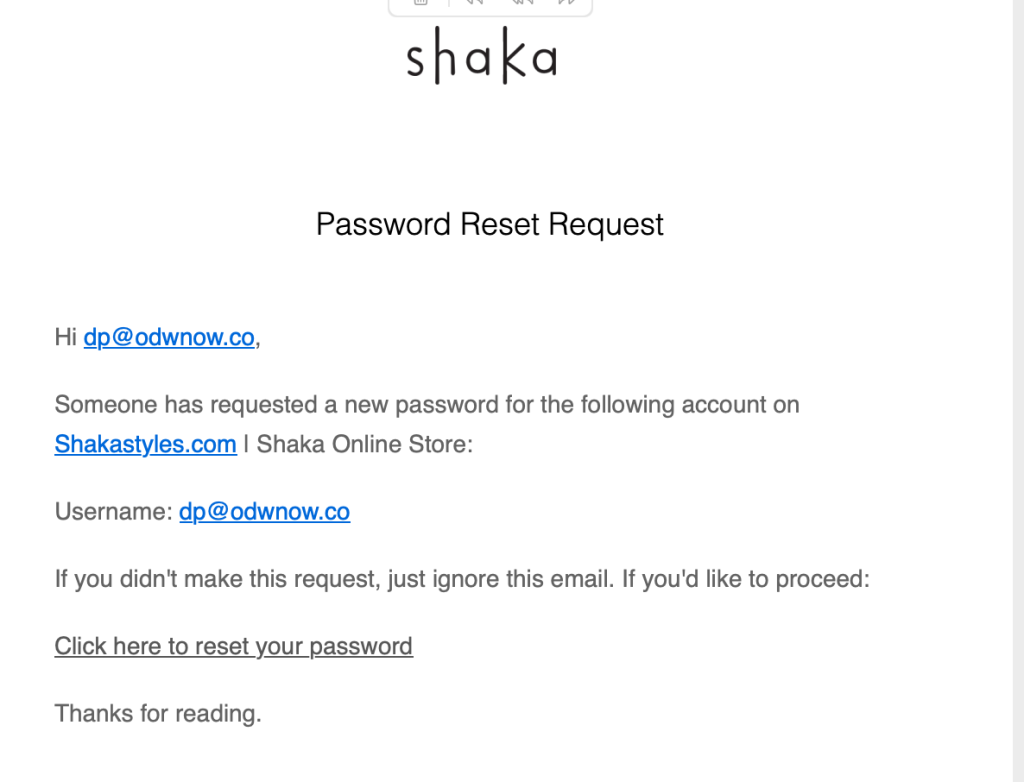Viewport: 1024px width, 782px height.
Task: Click the trash delete icon in toolbar
Action: click(x=421, y=3)
